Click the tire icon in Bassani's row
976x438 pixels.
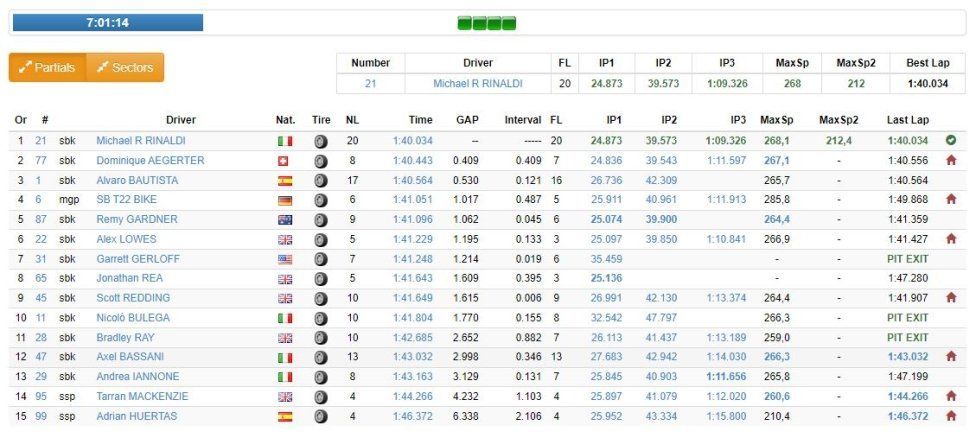(x=321, y=357)
